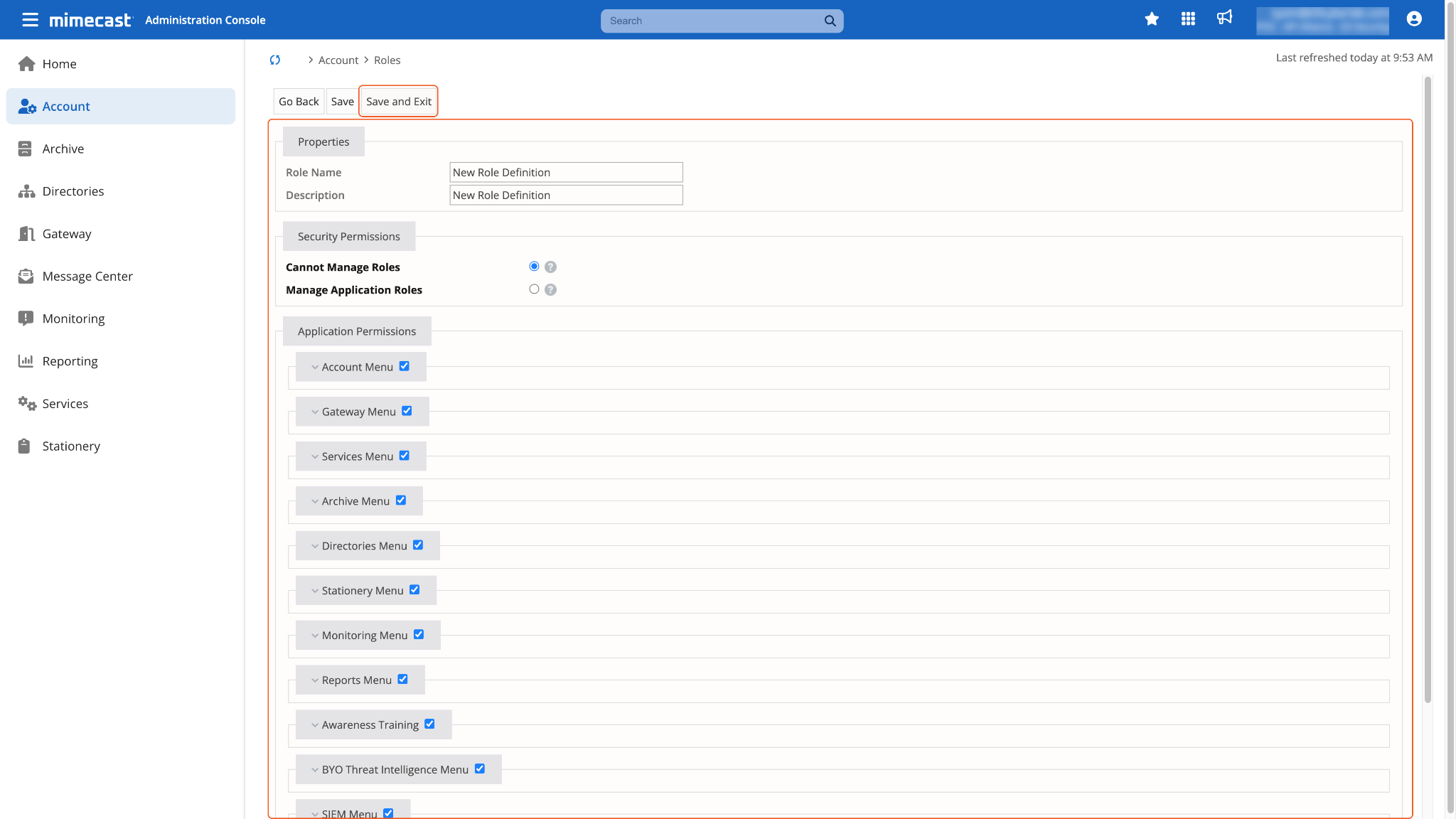Uncheck the Awareness Training checkbox
The height and width of the screenshot is (819, 1456).
[x=429, y=724]
